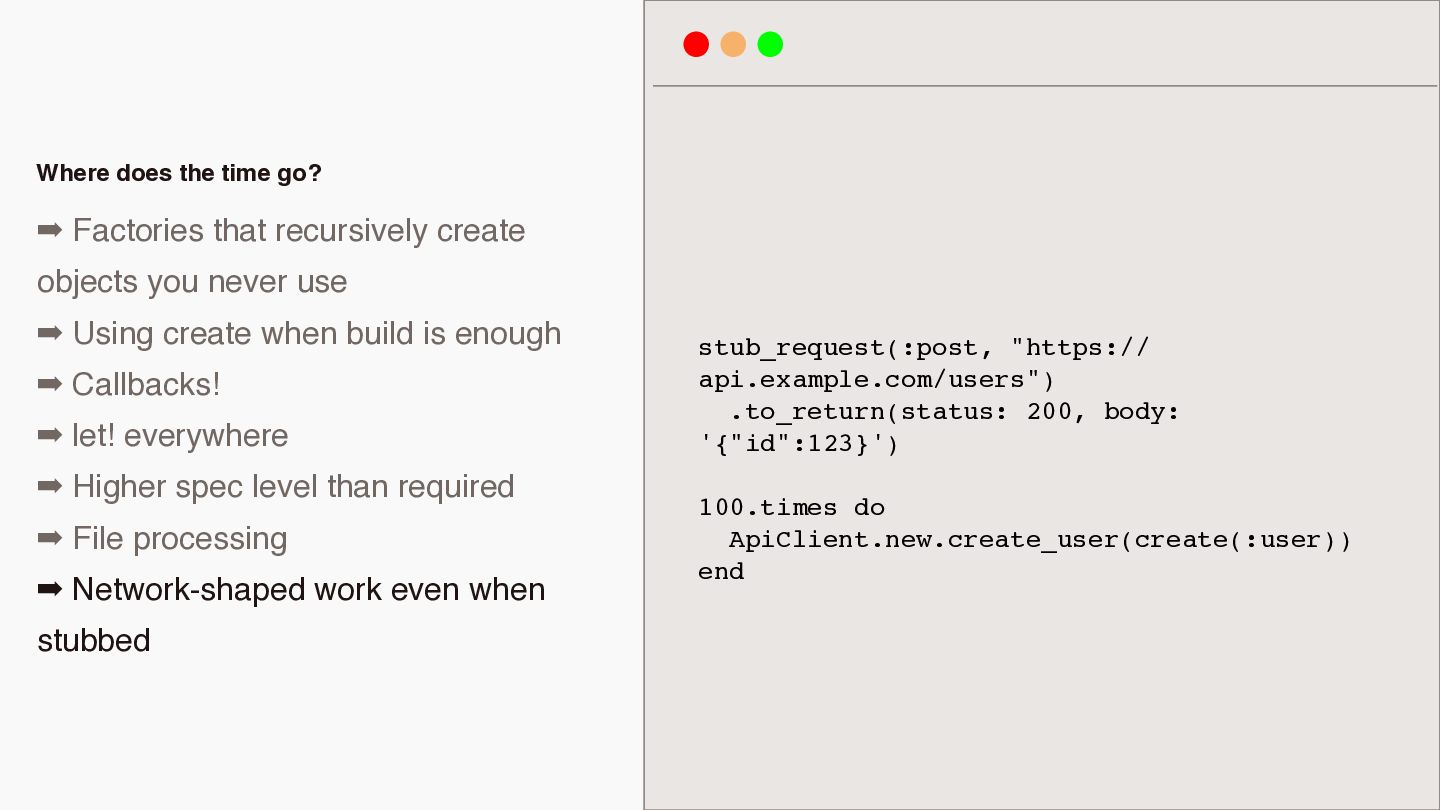Viewport: 1440px width, 810px height.
Task: Click the stub_request line of code
Action: point(924,348)
